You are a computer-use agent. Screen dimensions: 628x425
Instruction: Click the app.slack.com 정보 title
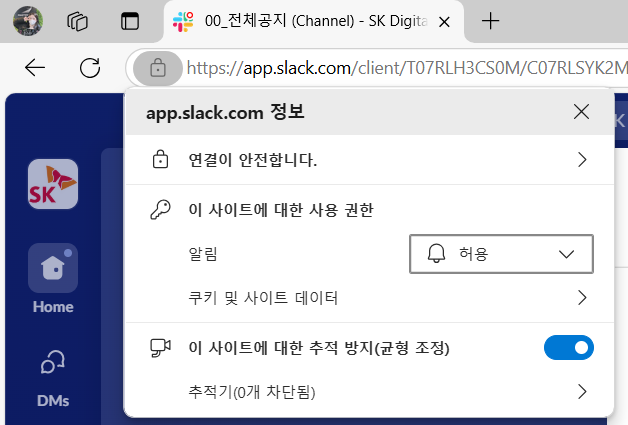pos(225,113)
